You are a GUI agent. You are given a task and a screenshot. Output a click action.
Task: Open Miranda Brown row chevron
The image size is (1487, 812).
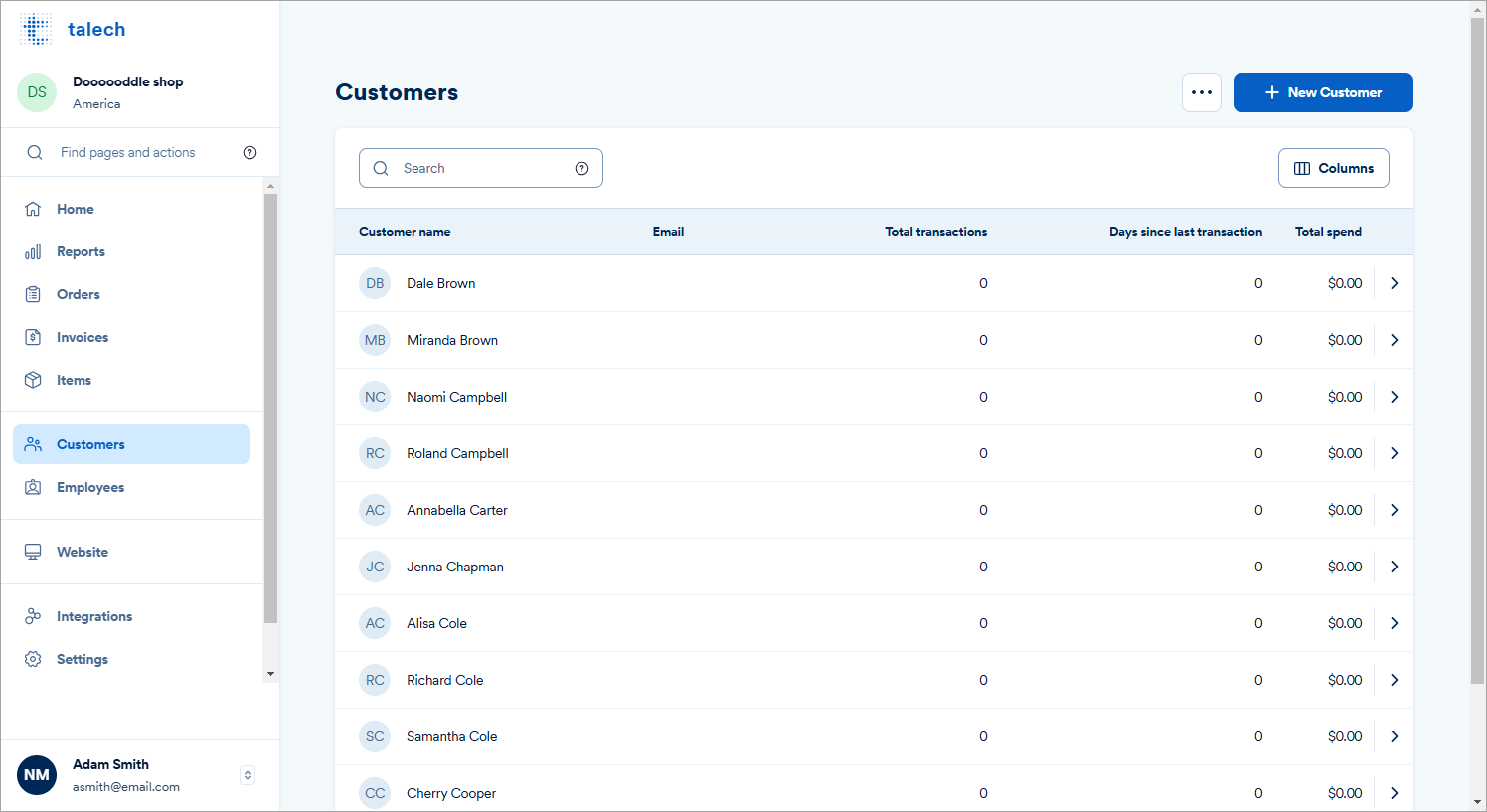click(1394, 340)
